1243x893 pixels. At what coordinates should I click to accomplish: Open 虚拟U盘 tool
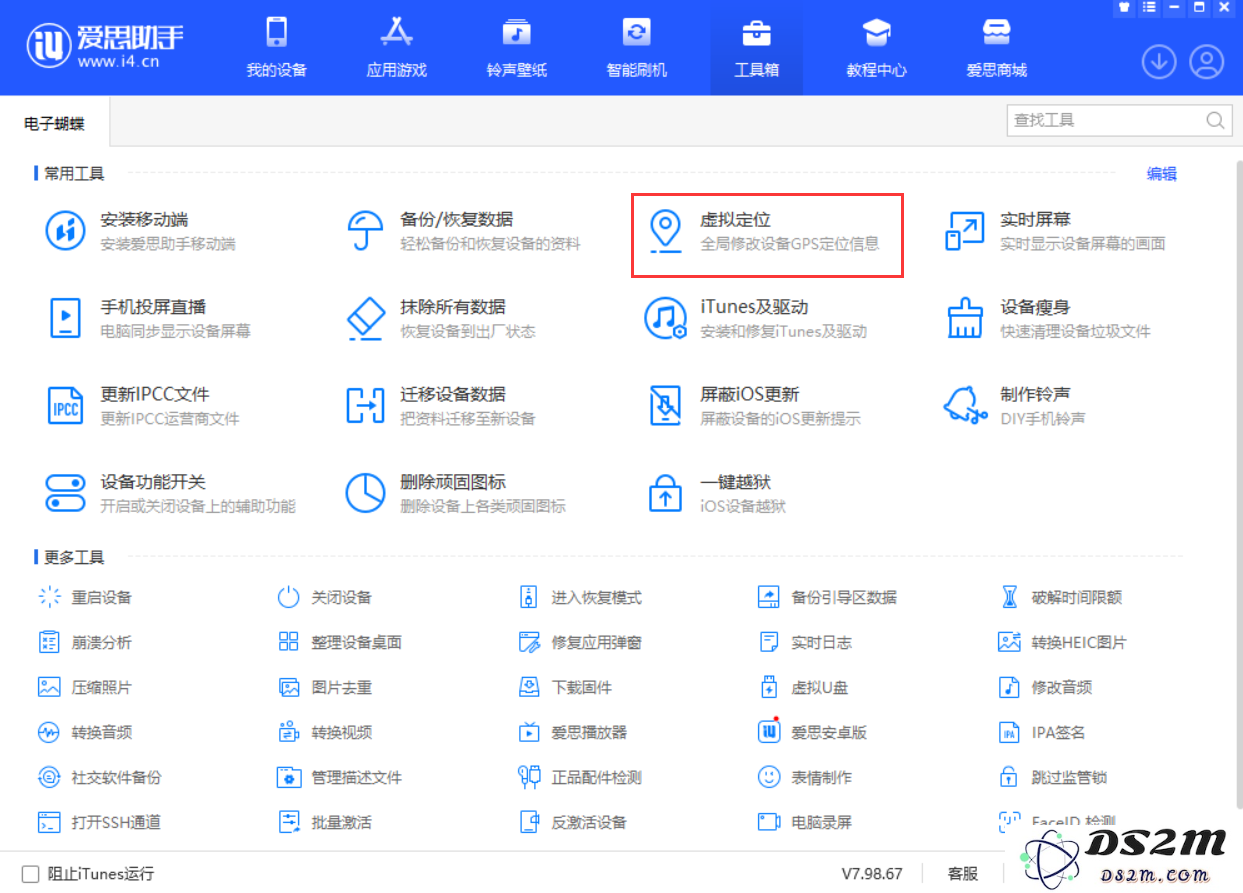click(x=803, y=687)
